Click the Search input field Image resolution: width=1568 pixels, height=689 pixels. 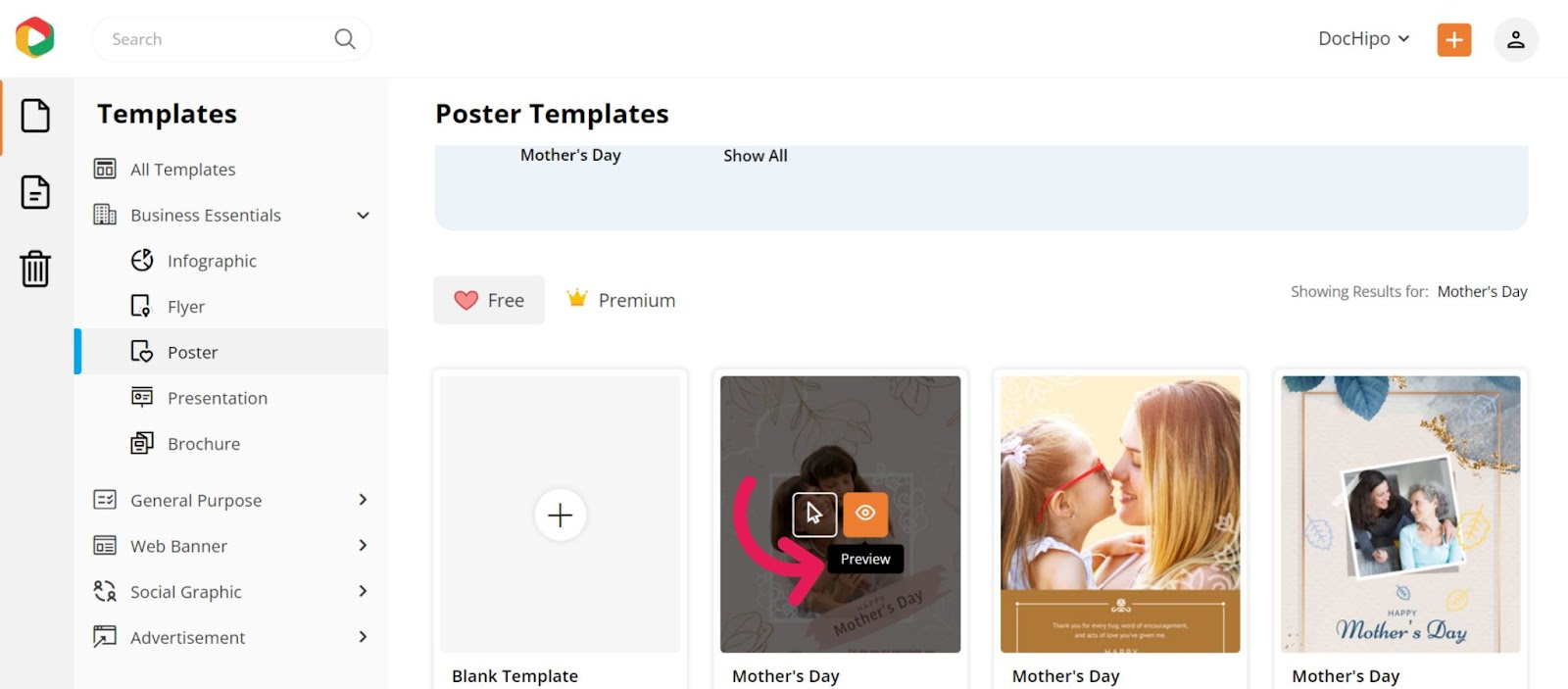pyautogui.click(x=216, y=39)
